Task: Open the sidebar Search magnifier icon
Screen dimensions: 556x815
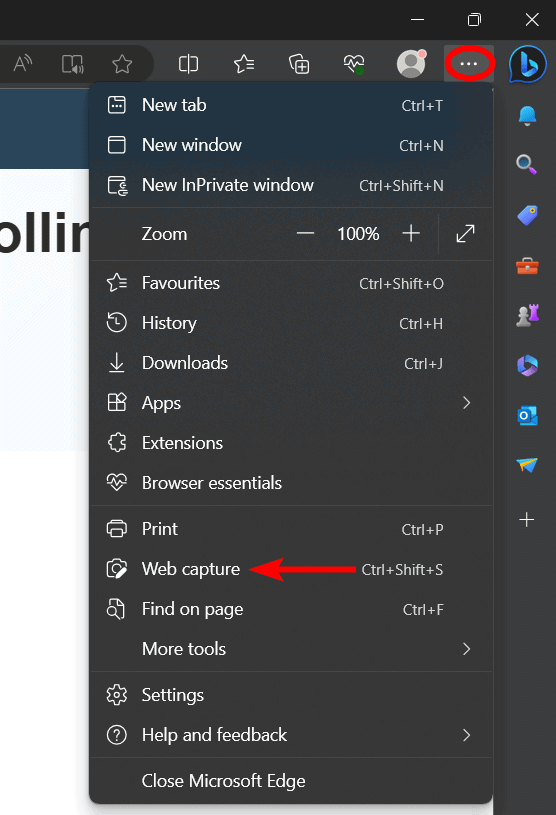Action: pyautogui.click(x=526, y=164)
